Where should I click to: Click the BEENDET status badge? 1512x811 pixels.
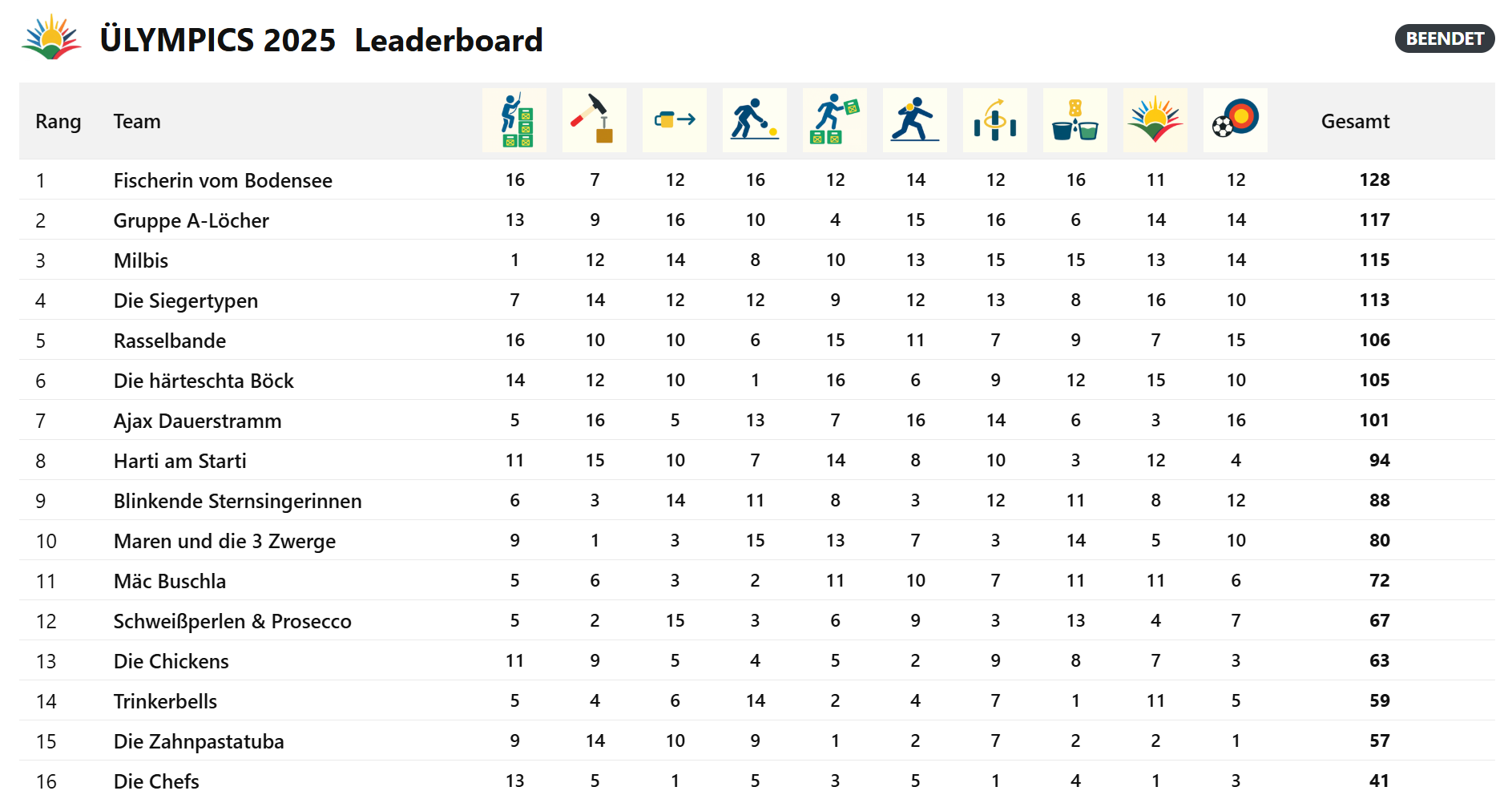point(1445,38)
